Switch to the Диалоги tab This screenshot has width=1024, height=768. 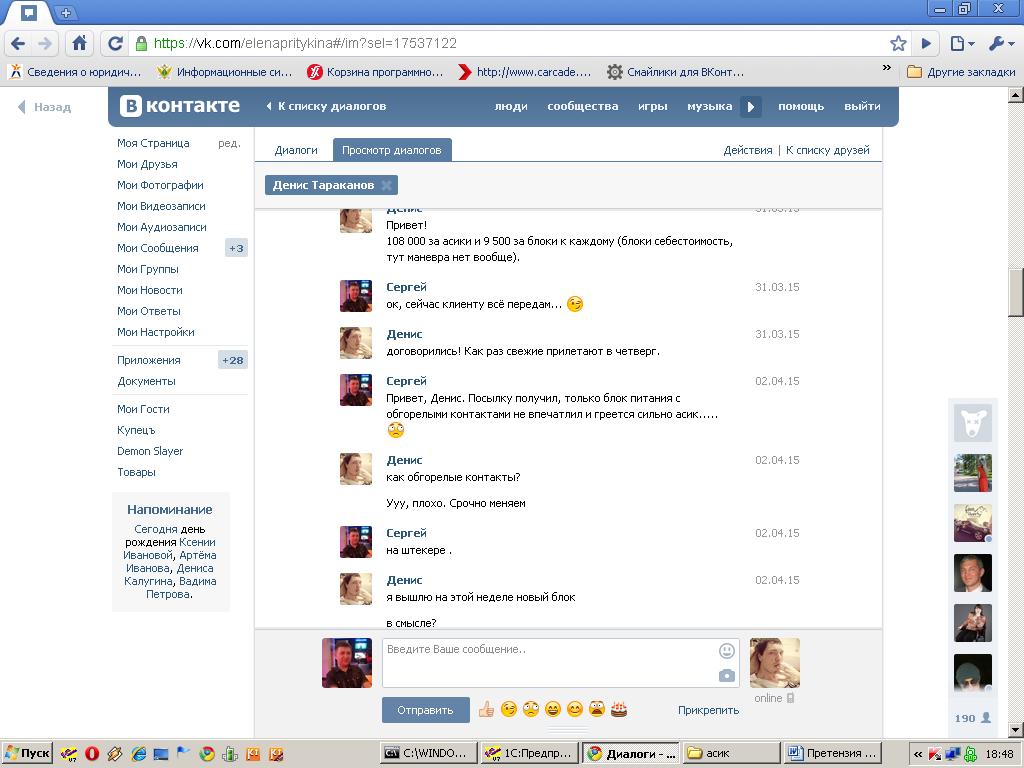(x=296, y=150)
